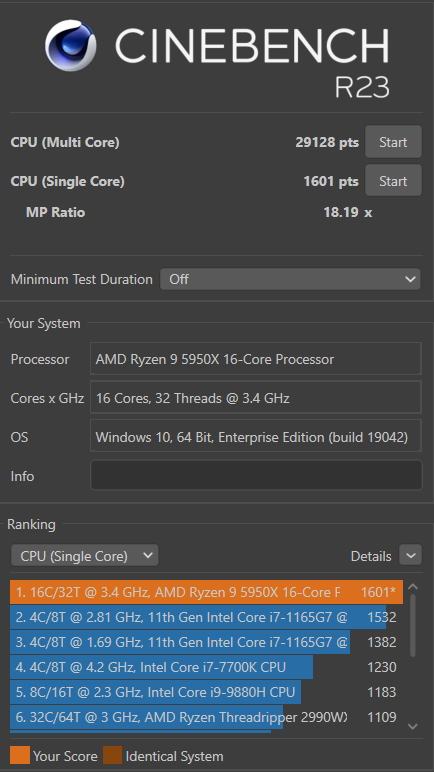Viewport: 434px width, 772px height.
Task: Select the Core i7-7700K ranking row
Action: 206,667
